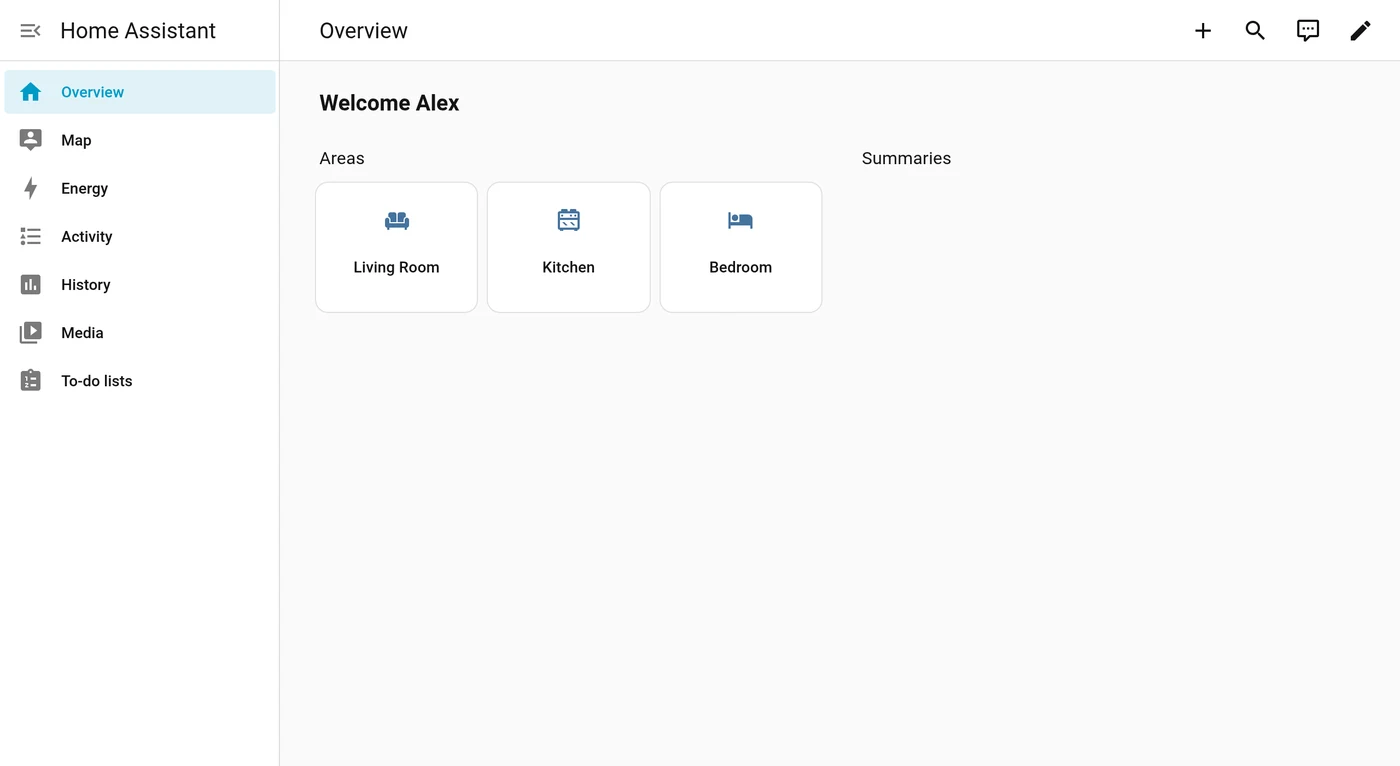Open the Living Room card label

(396, 267)
